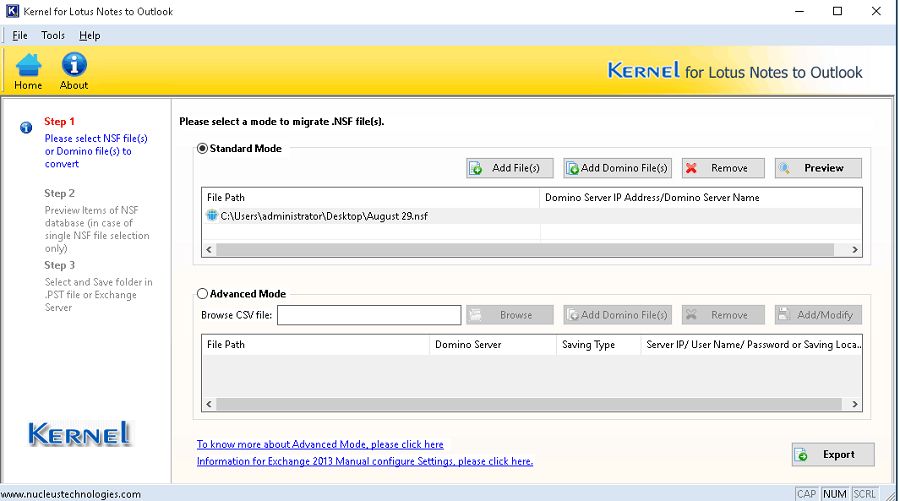The width and height of the screenshot is (900, 501).
Task: Open the File menu
Action: pos(20,35)
